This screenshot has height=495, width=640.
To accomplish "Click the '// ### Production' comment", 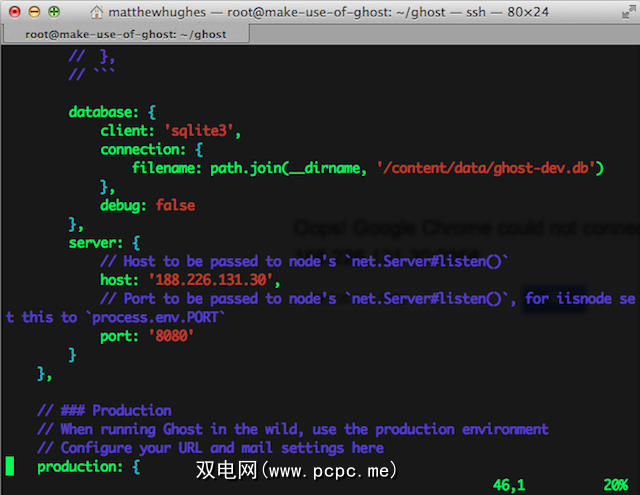I will (x=104, y=411).
